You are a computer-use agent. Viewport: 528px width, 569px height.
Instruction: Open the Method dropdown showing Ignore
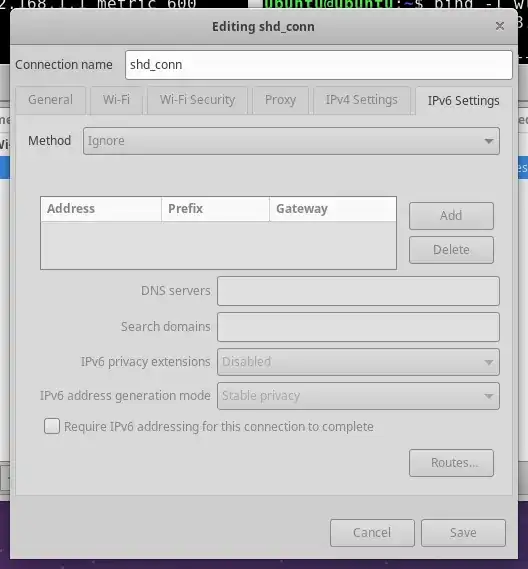[291, 141]
